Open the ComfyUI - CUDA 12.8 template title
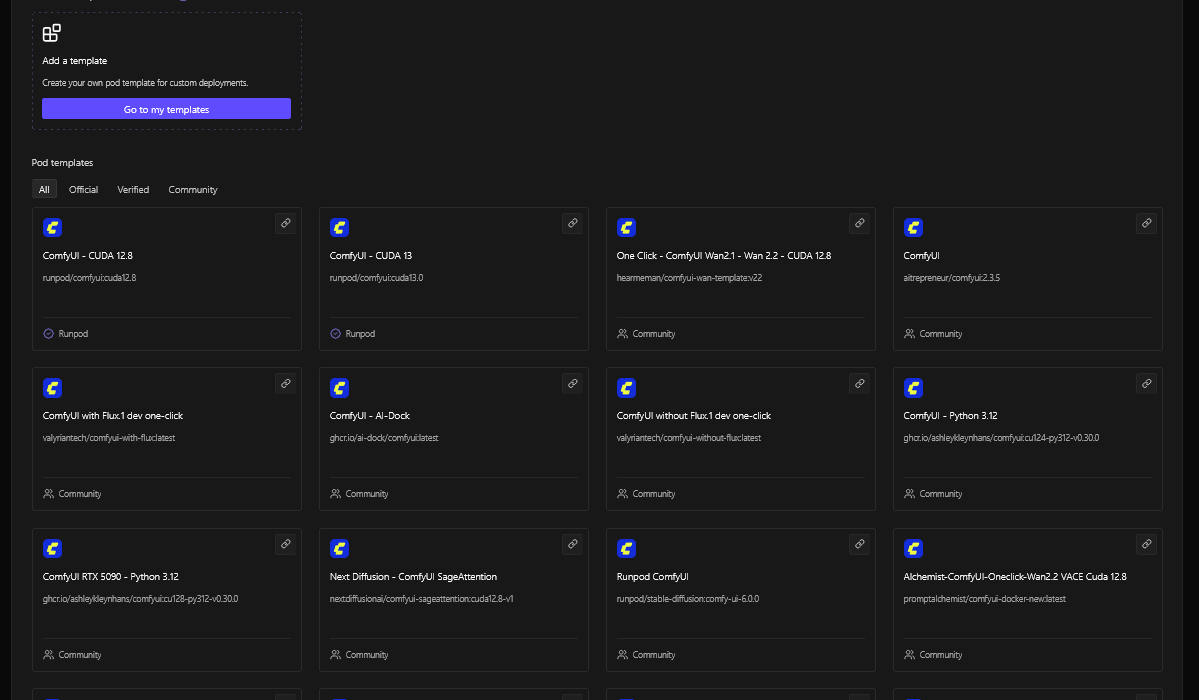 [x=88, y=256]
